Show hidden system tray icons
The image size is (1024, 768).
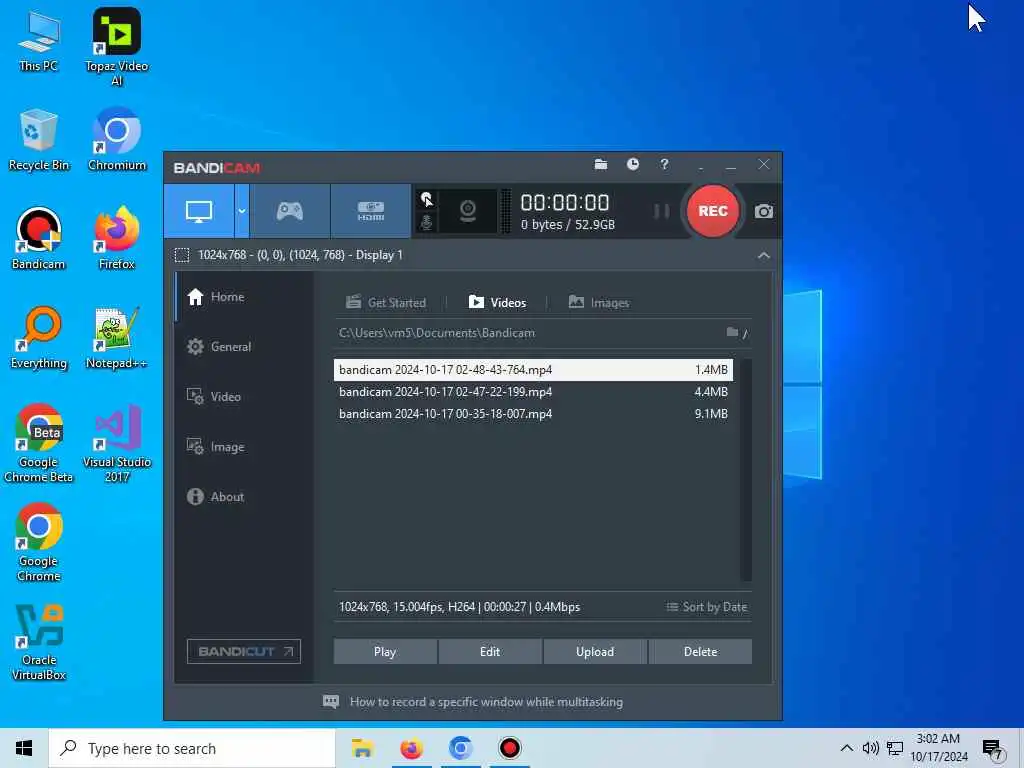[x=846, y=748]
